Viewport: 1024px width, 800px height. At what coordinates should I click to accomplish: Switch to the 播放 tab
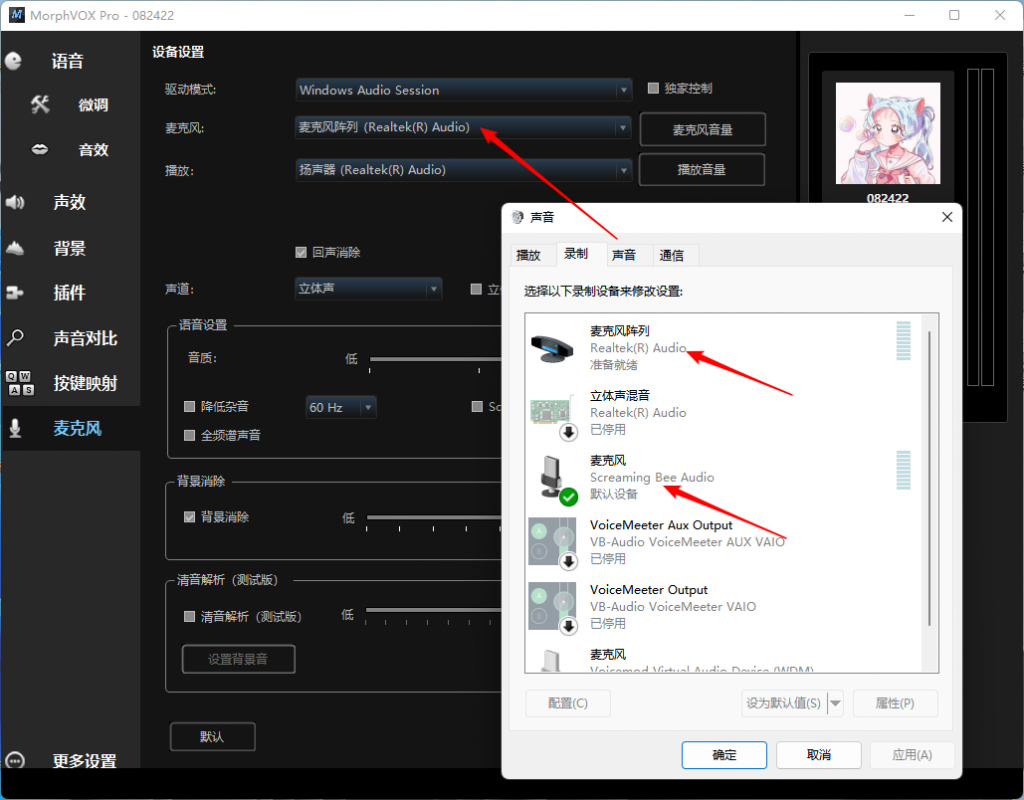pos(528,255)
